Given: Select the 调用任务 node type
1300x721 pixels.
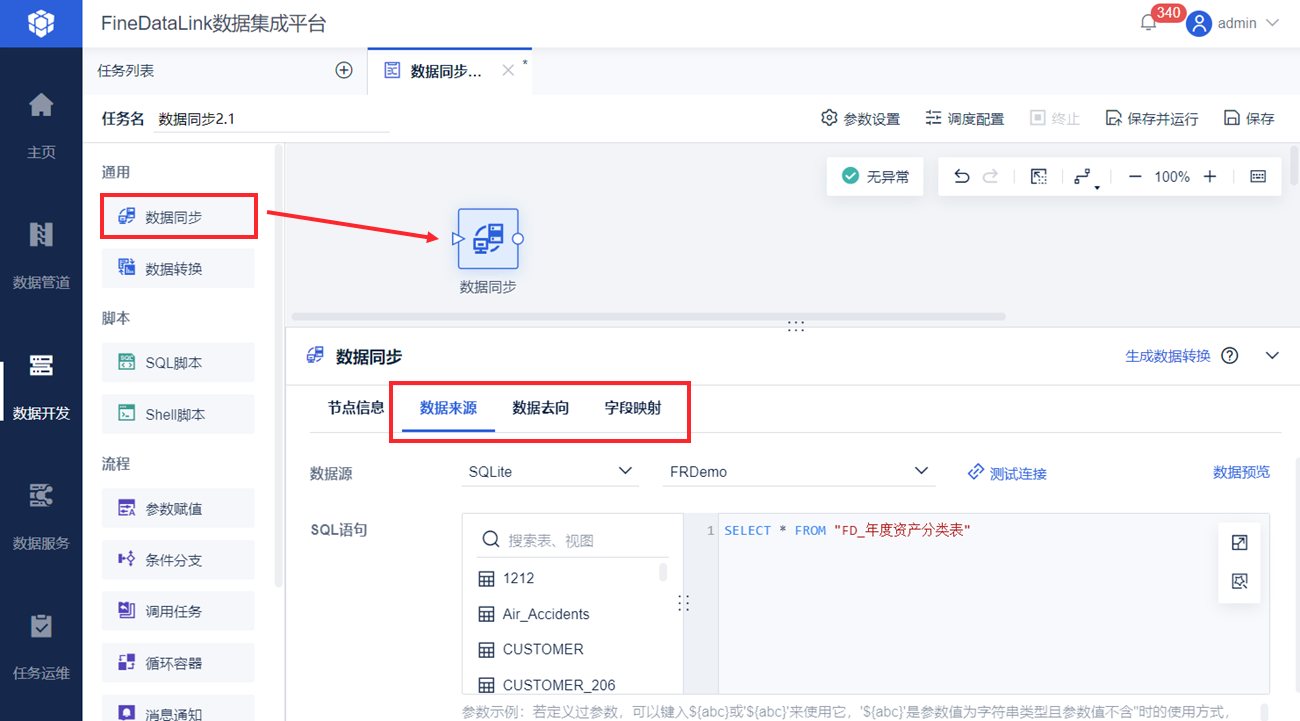Looking at the screenshot, I should click(179, 611).
